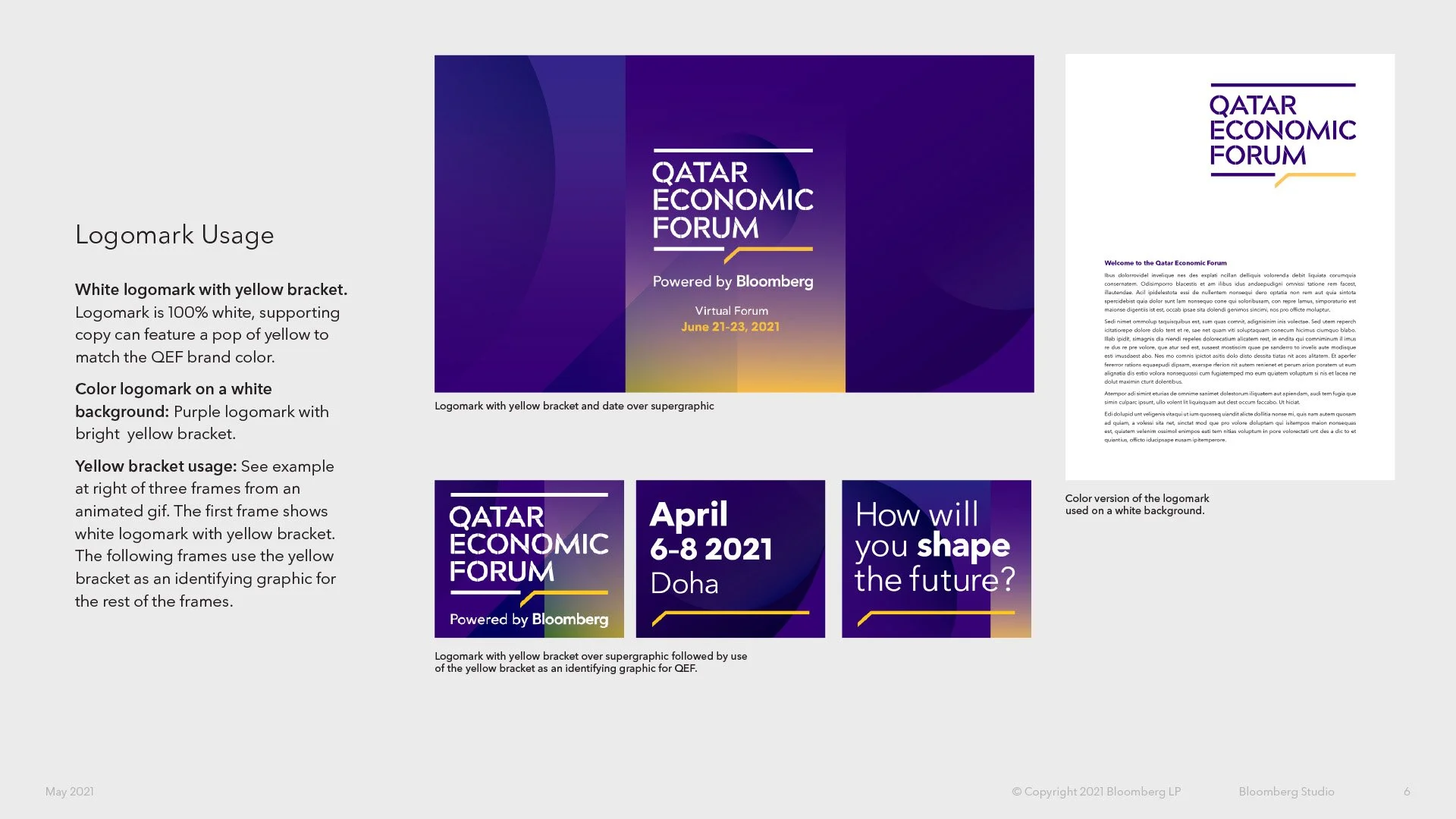Image resolution: width=1456 pixels, height=819 pixels.
Task: Click the placeholder body text on the white page
Action: coord(1230,357)
